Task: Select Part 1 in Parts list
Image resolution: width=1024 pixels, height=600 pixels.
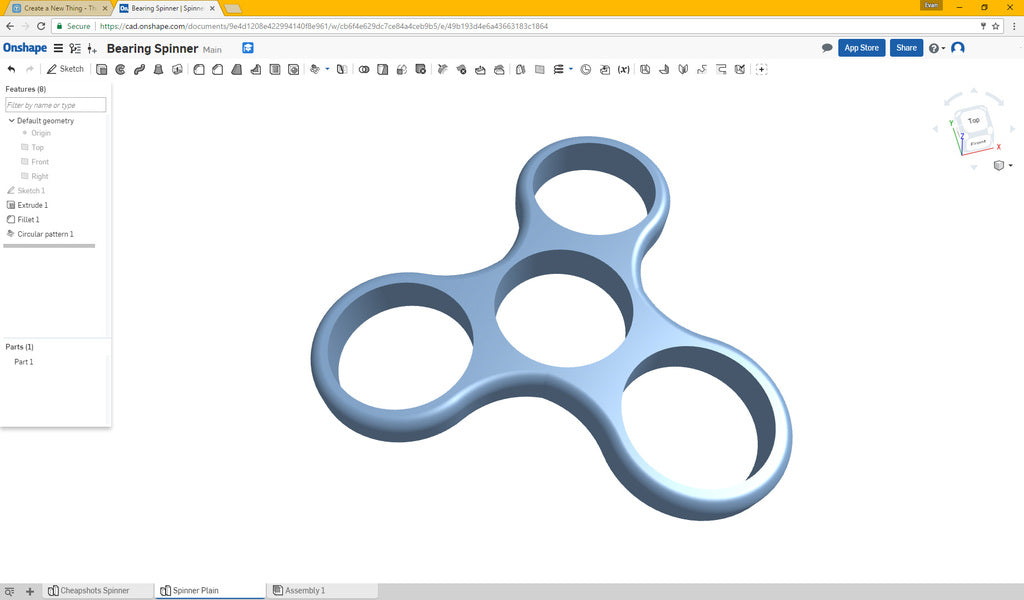Action: (24, 362)
